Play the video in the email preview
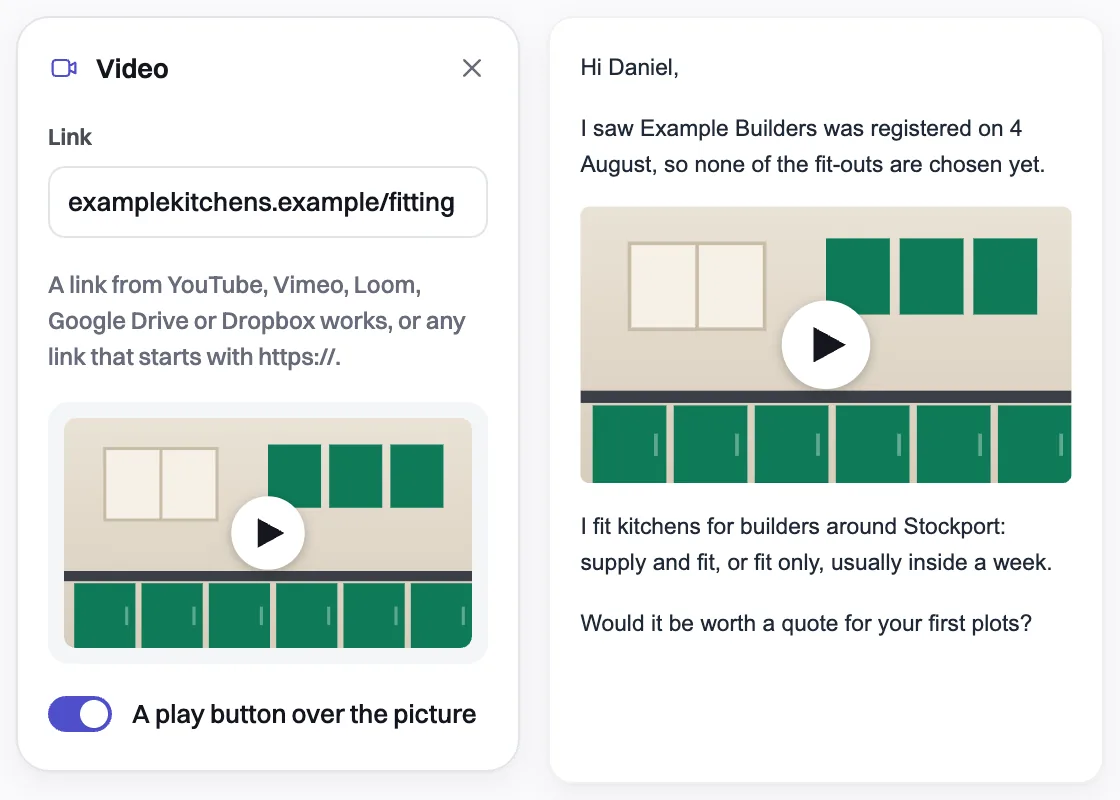 pyautogui.click(x=826, y=345)
